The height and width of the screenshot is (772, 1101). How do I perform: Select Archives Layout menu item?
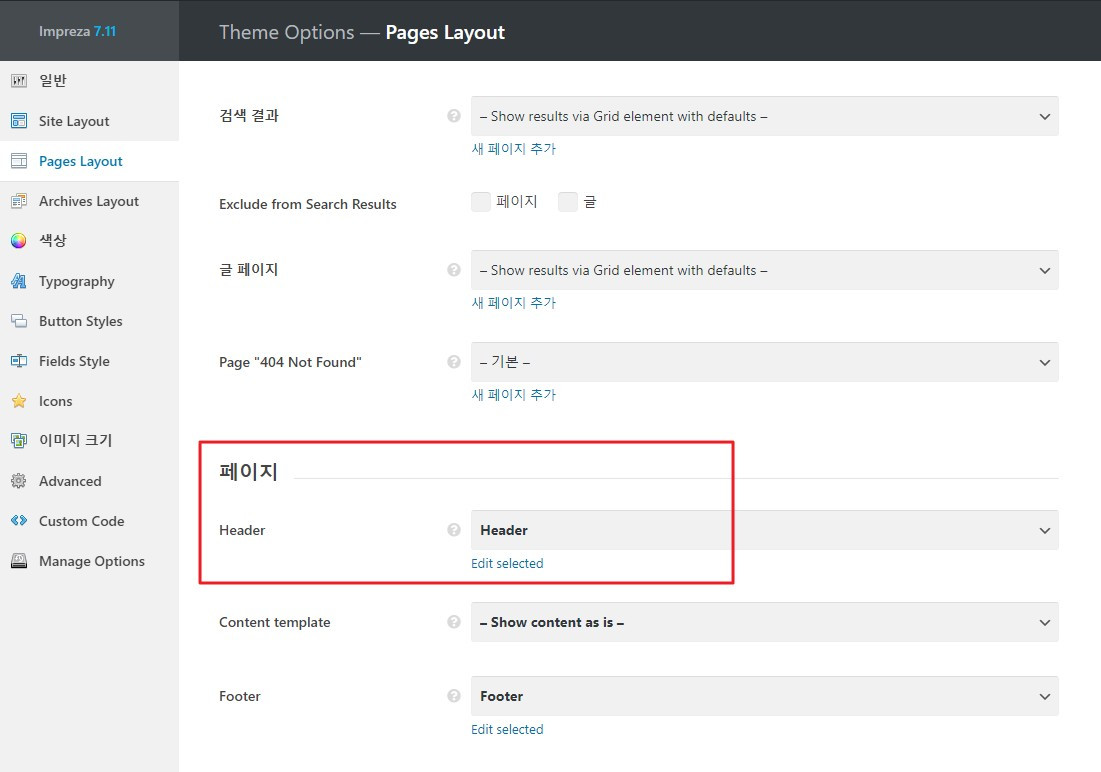point(89,201)
